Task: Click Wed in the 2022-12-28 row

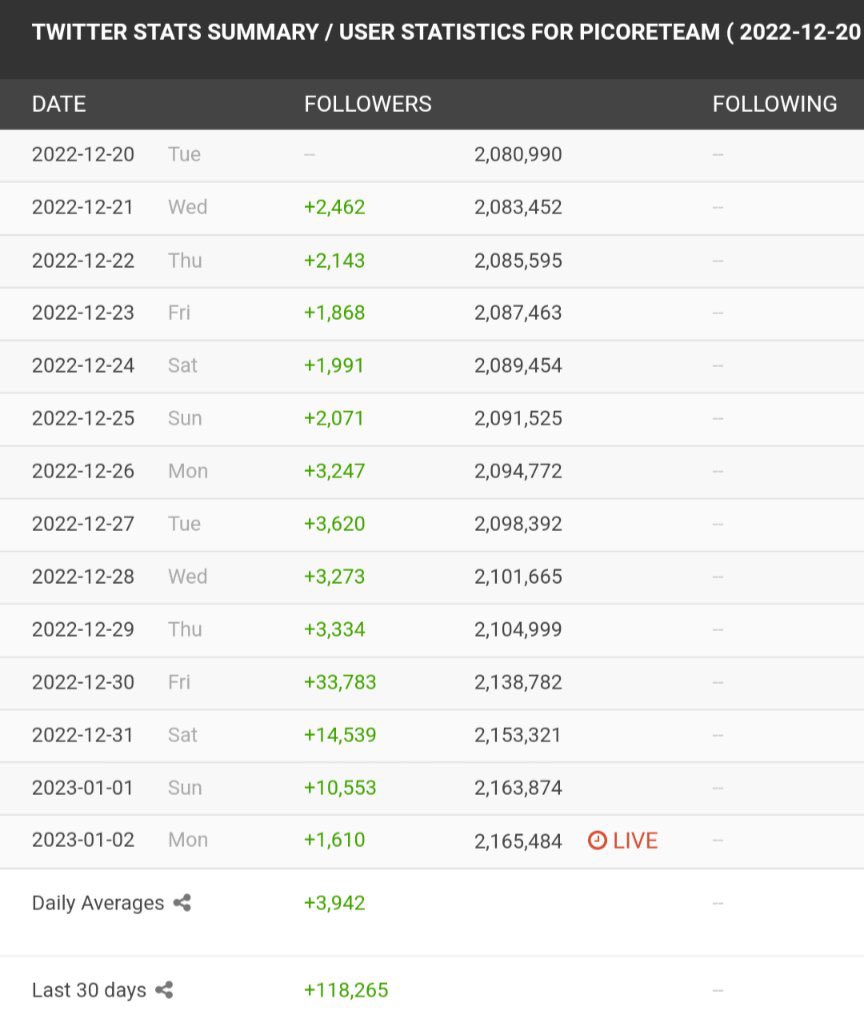Action: 188,576
